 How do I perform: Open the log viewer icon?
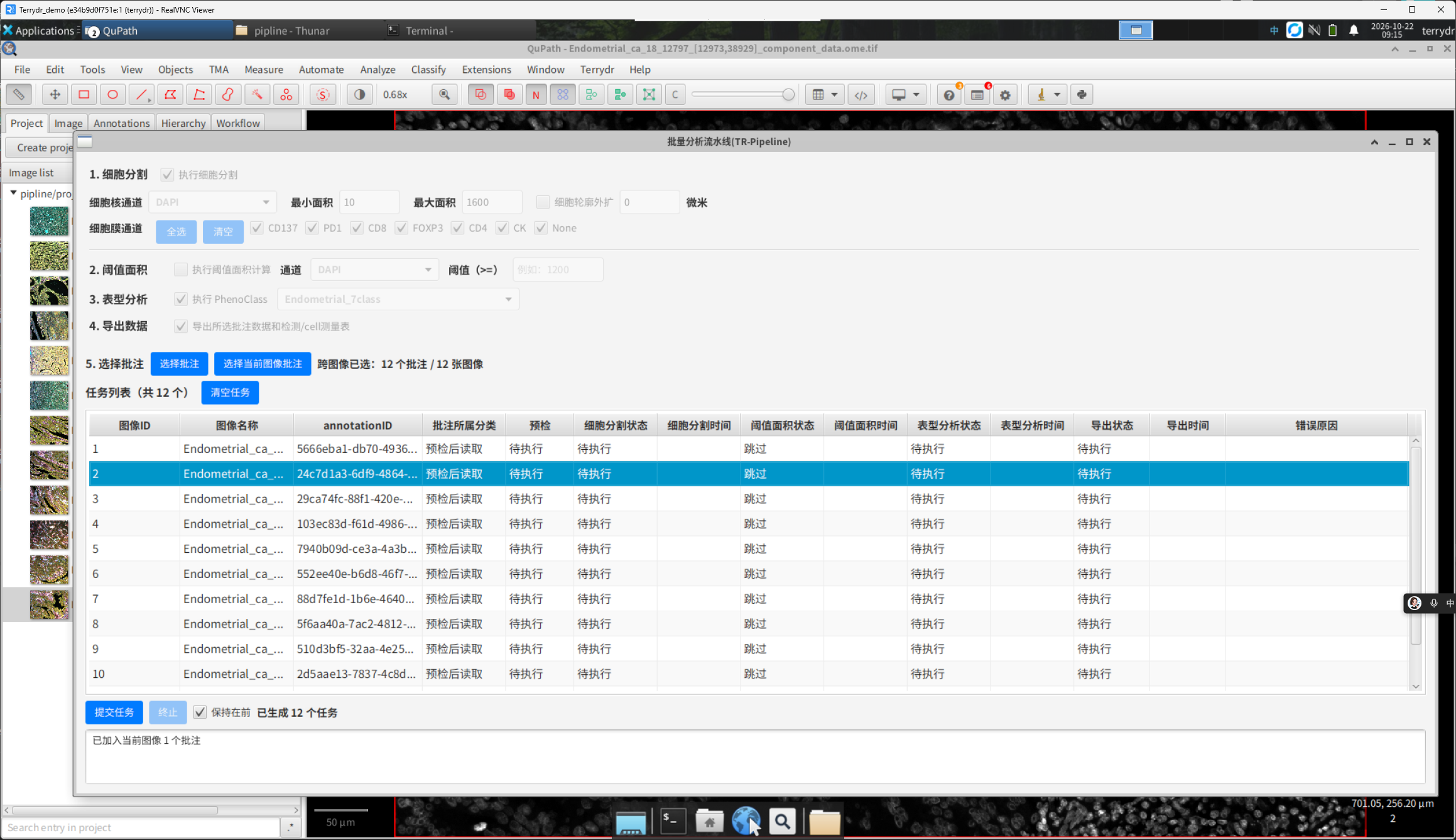pyautogui.click(x=977, y=94)
